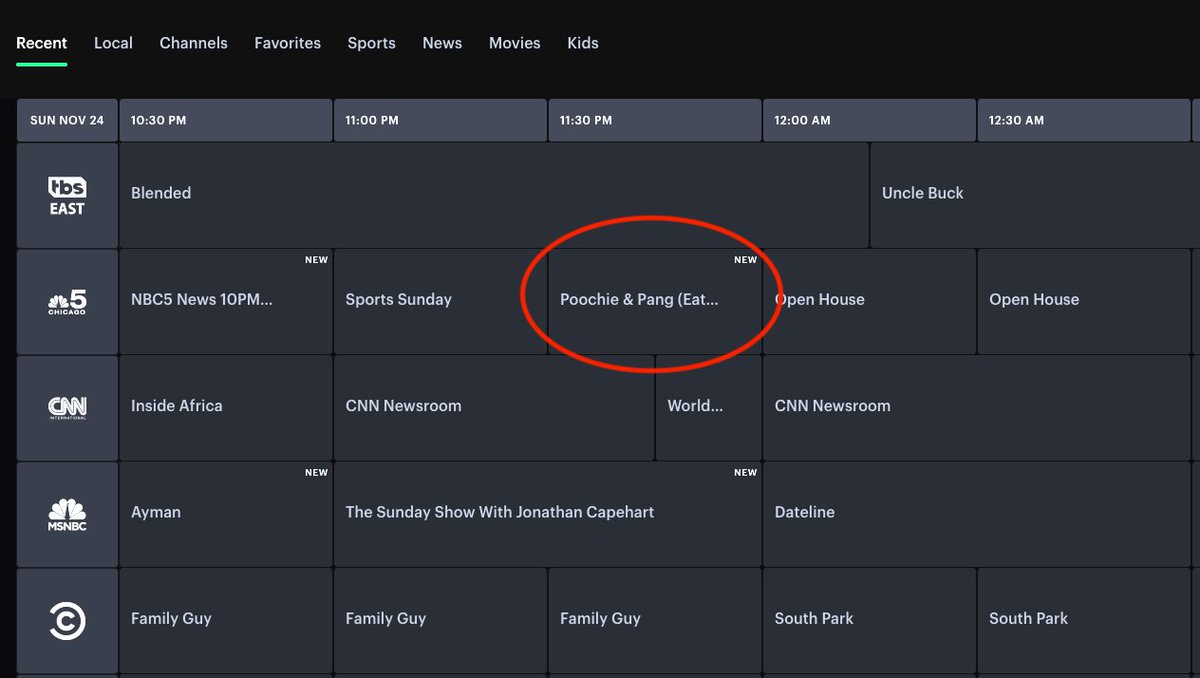Select Ayman on MSNBC
Viewport: 1200px width, 678px height.
point(225,514)
